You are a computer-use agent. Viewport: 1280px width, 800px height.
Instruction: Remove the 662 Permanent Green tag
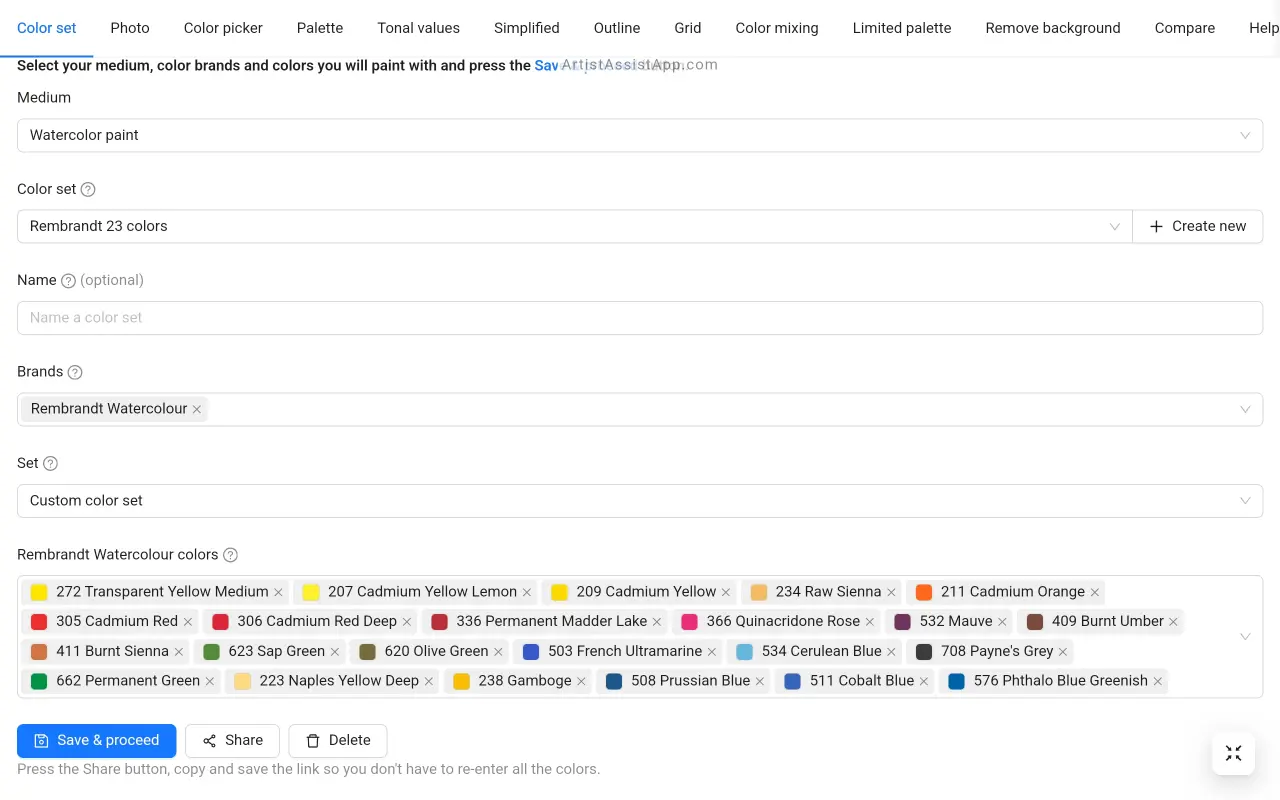pos(210,681)
